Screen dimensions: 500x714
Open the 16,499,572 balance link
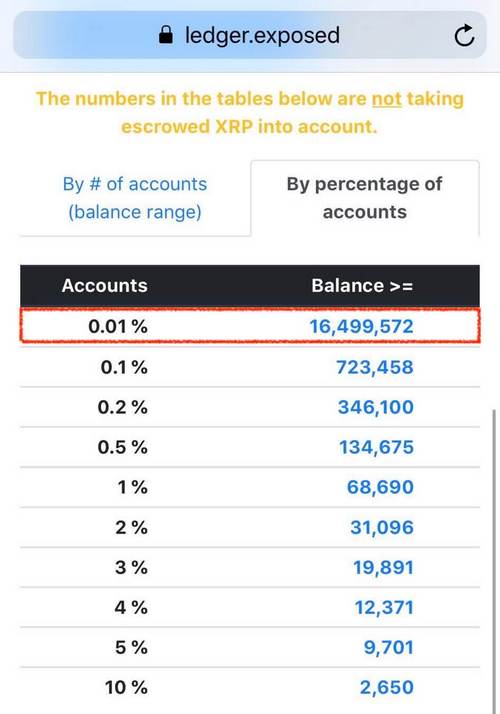point(362,326)
